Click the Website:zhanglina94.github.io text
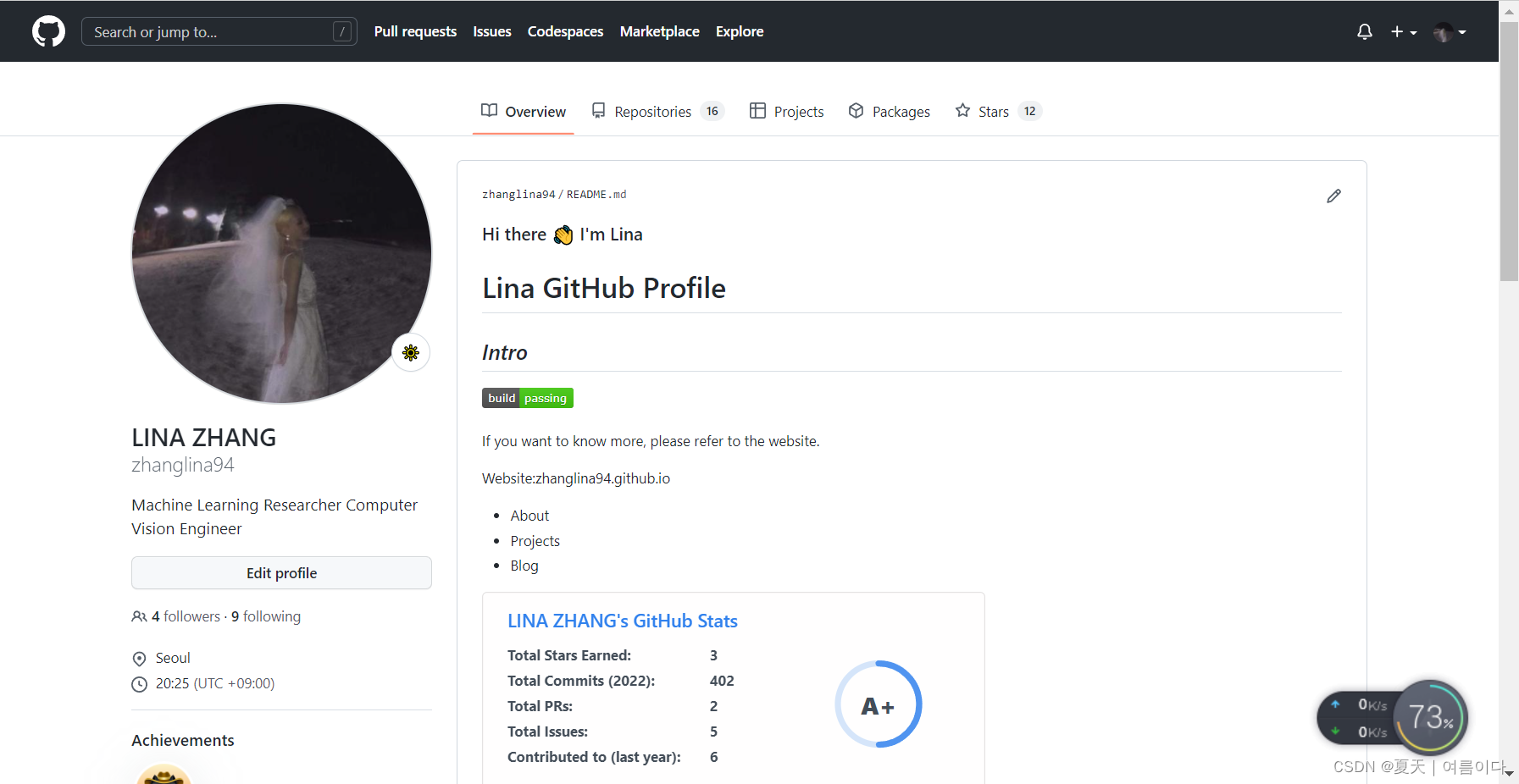The height and width of the screenshot is (784, 1519). (576, 478)
